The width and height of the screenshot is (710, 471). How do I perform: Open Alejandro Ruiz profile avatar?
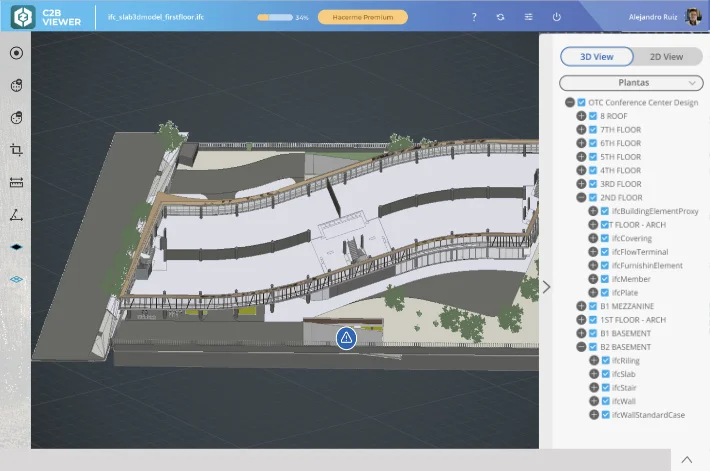pos(693,17)
